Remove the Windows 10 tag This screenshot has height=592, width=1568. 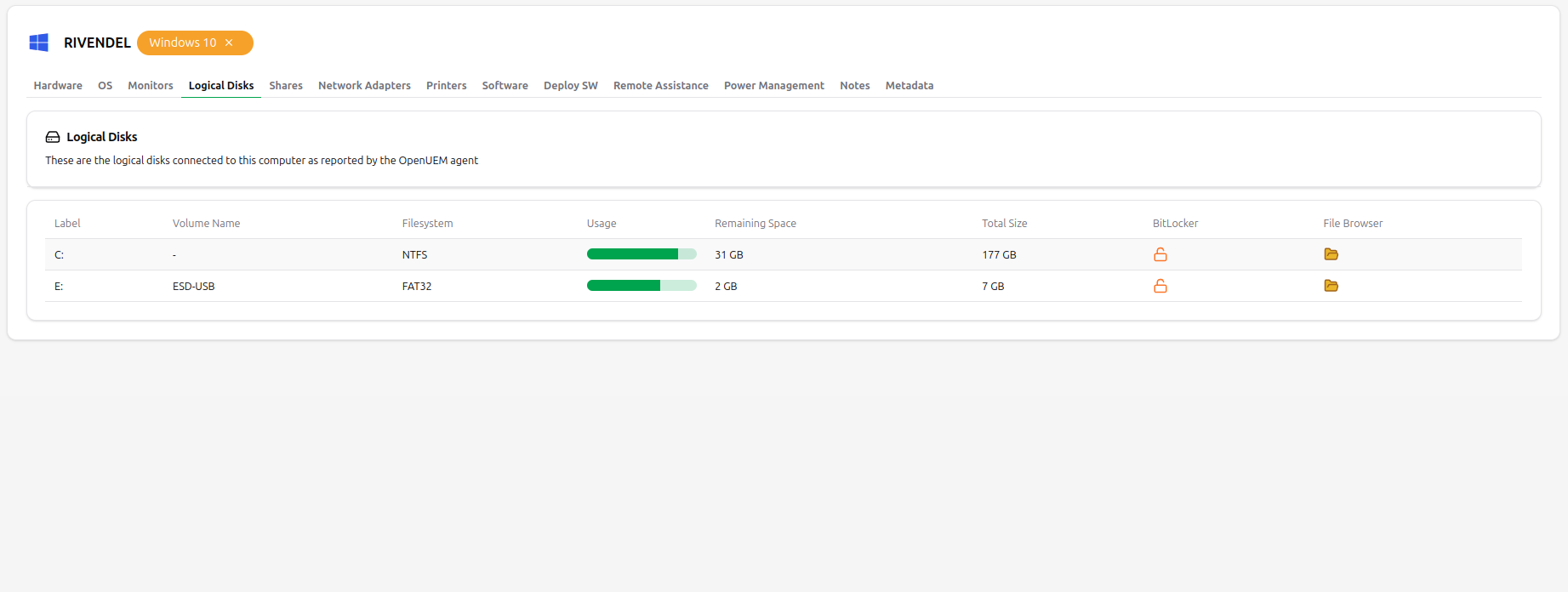point(229,43)
